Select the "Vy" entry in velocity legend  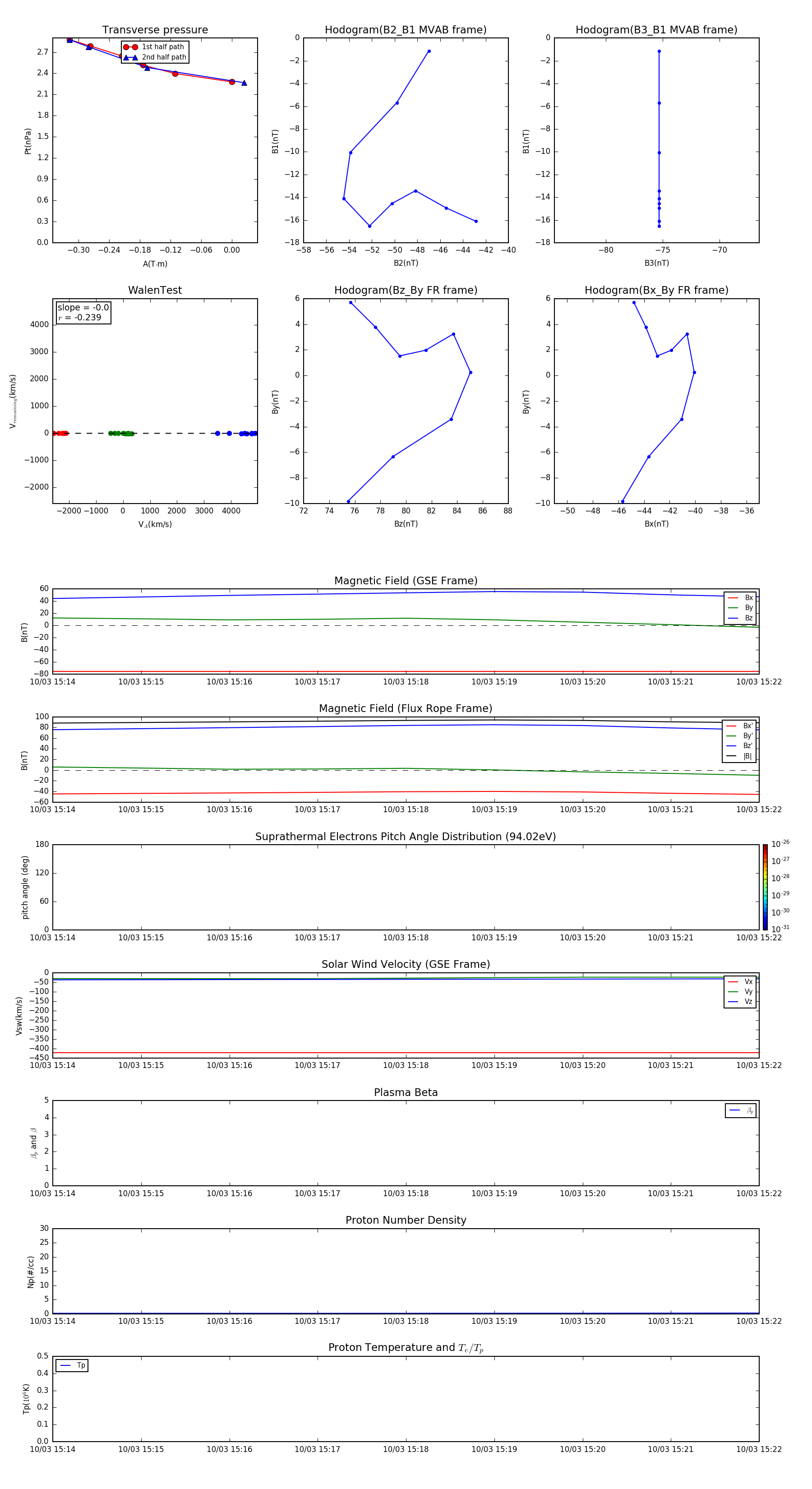coord(740,991)
